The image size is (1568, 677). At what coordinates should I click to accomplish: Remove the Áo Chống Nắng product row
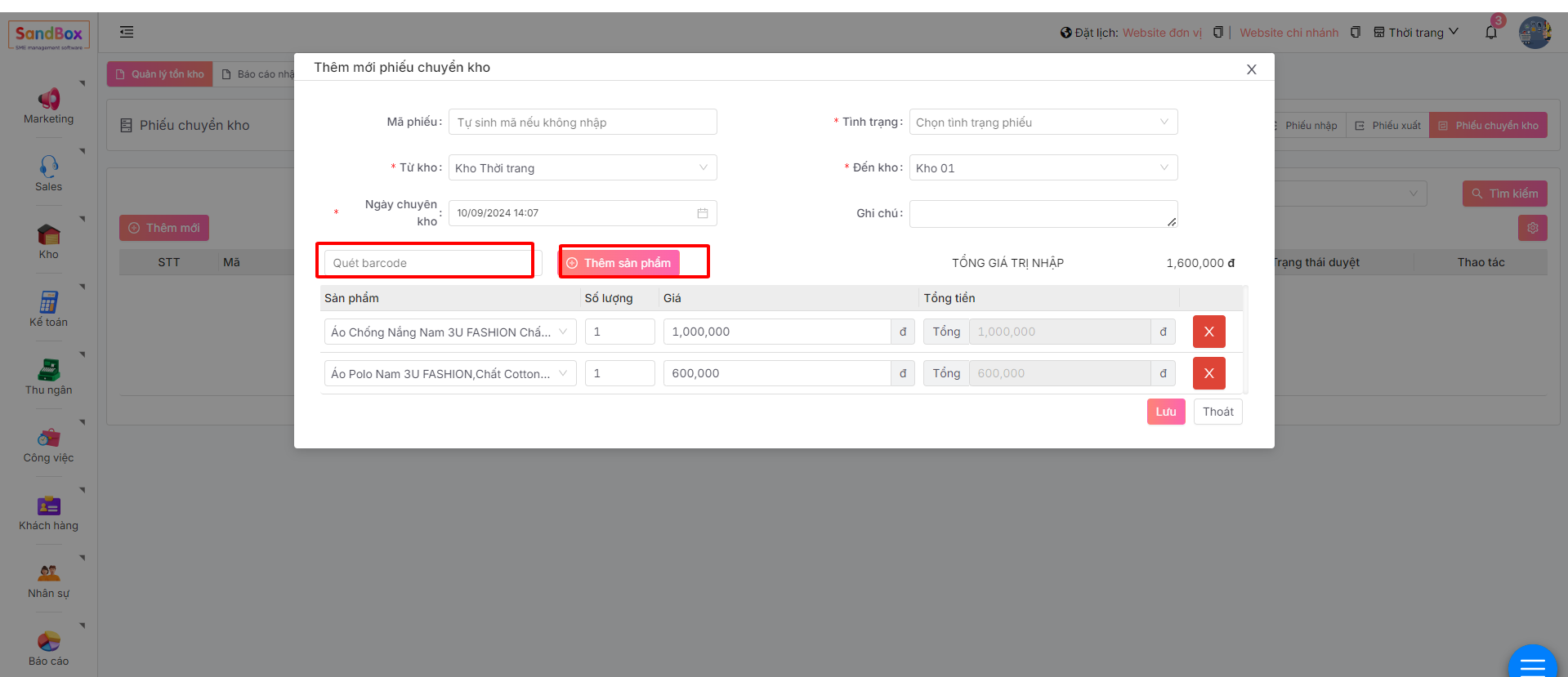point(1208,332)
